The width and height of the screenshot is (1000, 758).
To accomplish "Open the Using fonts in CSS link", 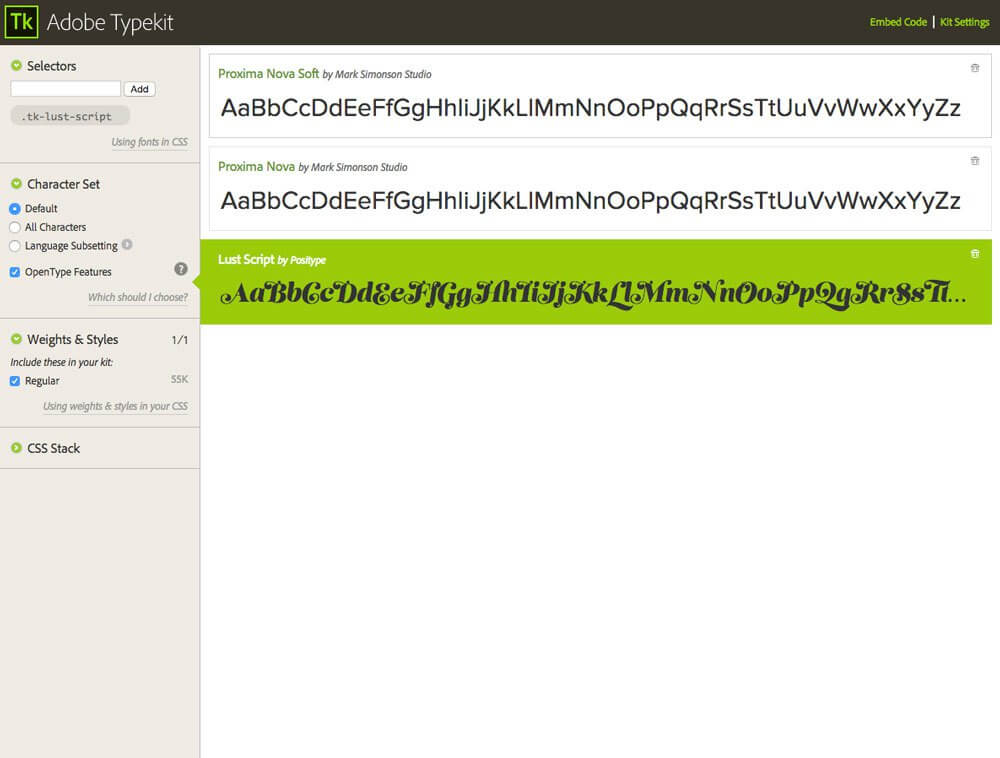I will coord(150,142).
